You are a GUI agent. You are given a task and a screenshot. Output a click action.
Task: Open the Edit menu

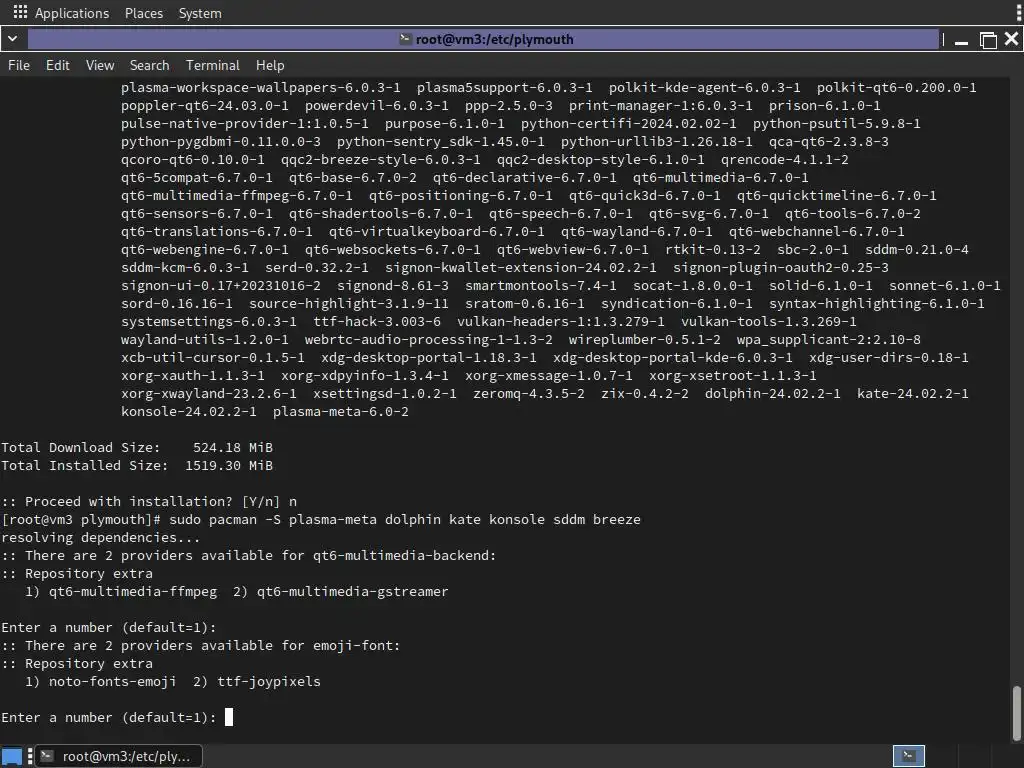coord(57,65)
